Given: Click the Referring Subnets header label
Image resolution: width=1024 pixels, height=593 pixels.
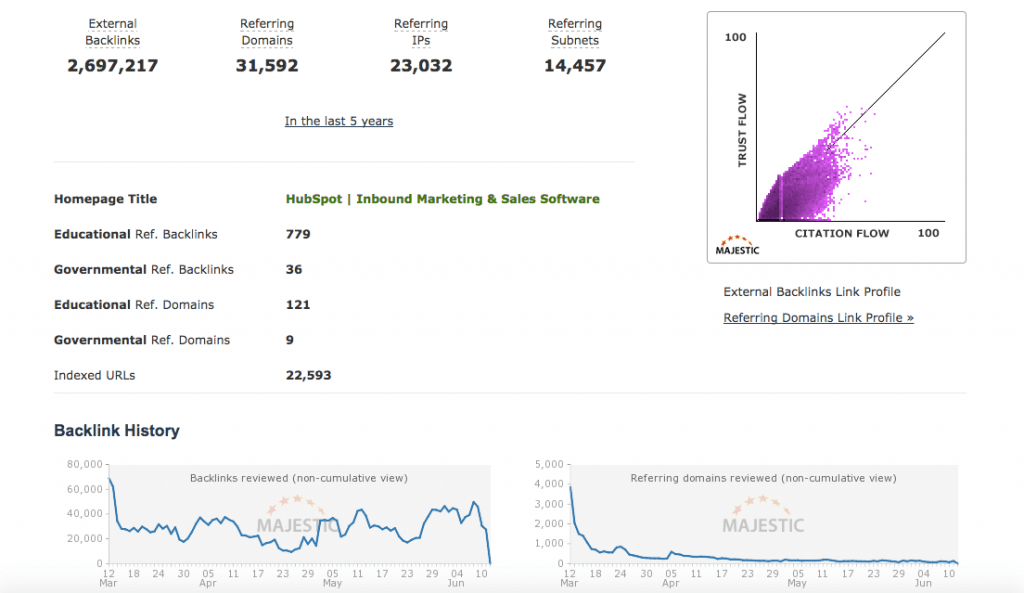Looking at the screenshot, I should tap(575, 32).
